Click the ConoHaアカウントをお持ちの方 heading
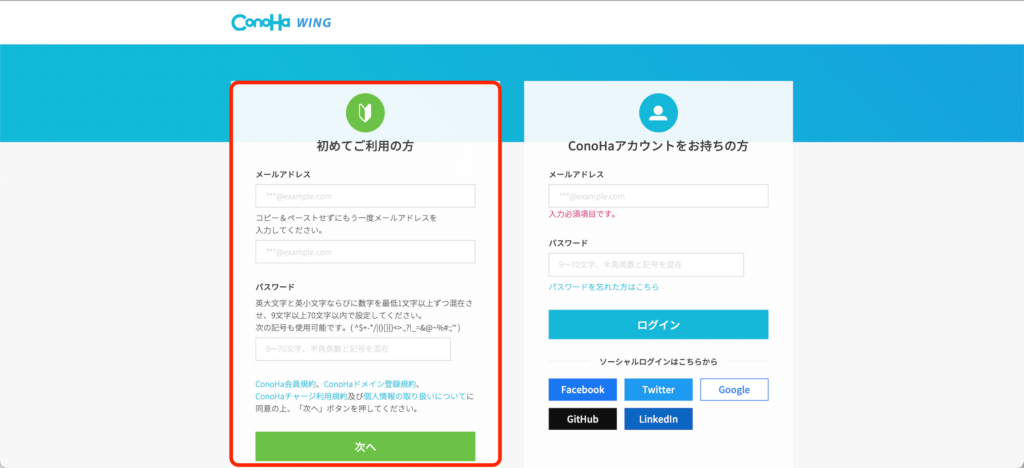Viewport: 1024px width, 468px height. [x=658, y=146]
